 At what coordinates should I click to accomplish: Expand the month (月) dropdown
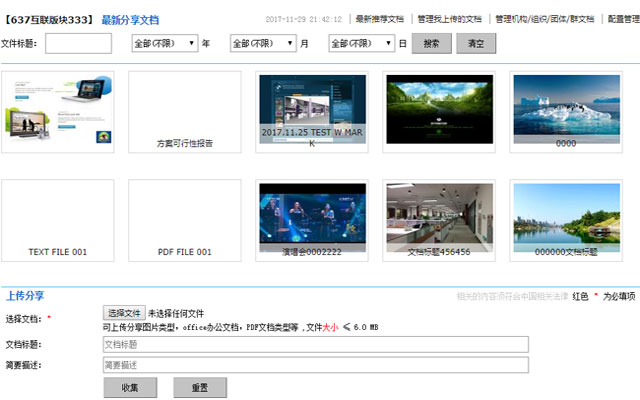(262, 43)
